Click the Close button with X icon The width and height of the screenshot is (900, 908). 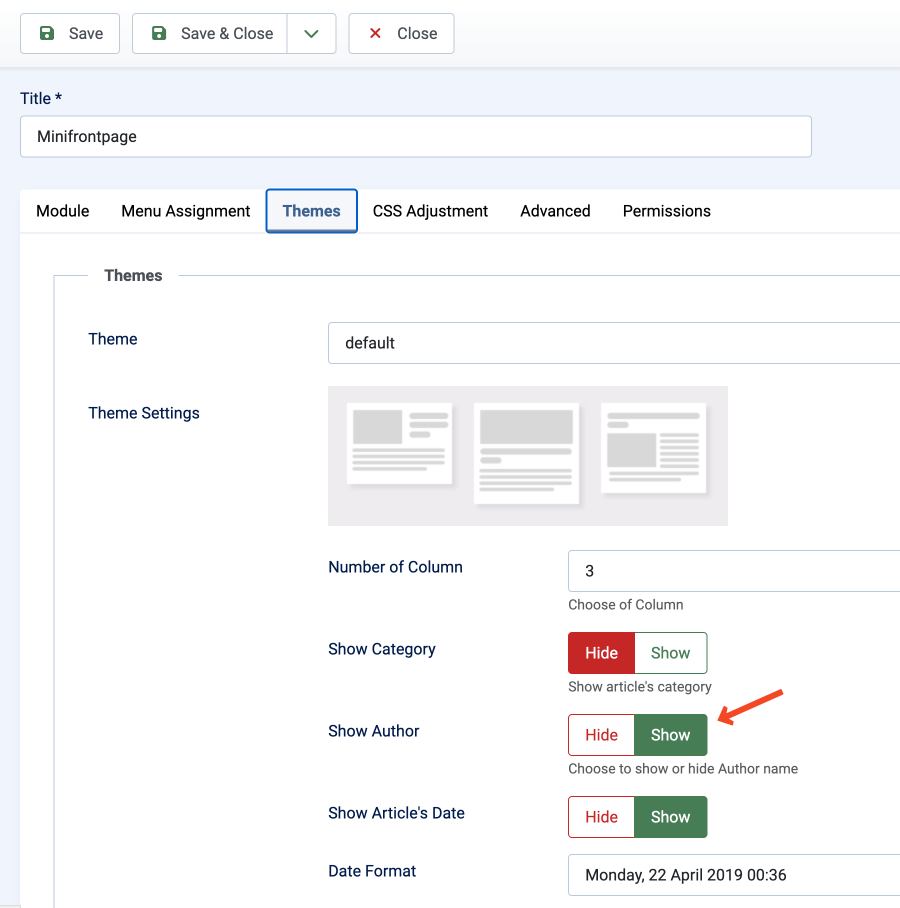[x=401, y=33]
